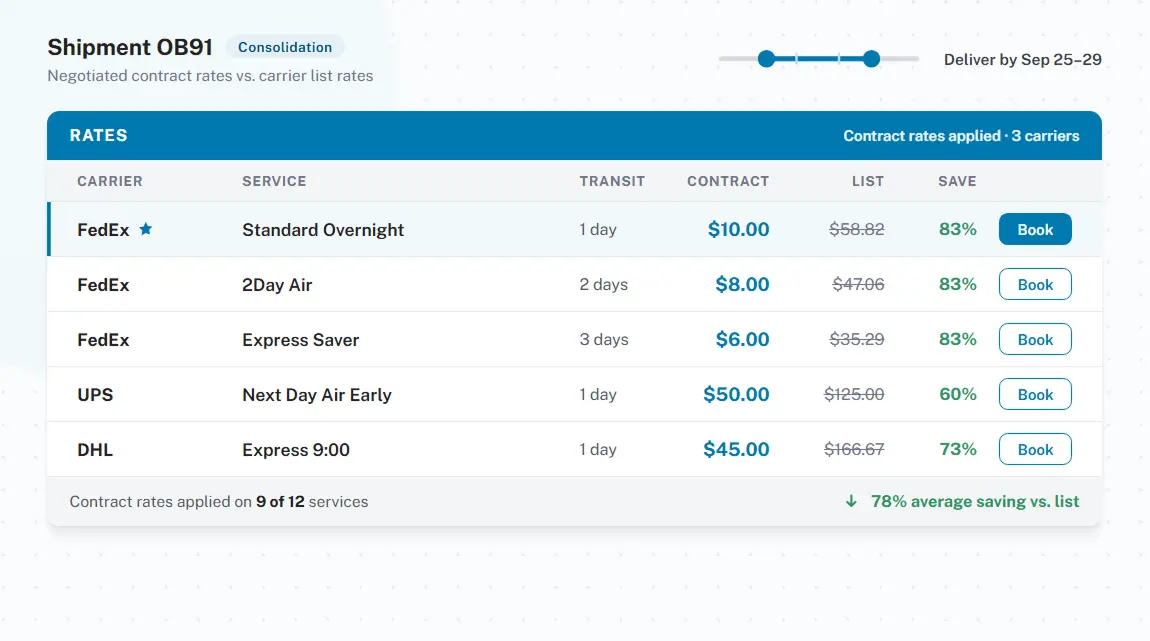Select the $8.00 contract price
The height and width of the screenshot is (641, 1150).
742,285
